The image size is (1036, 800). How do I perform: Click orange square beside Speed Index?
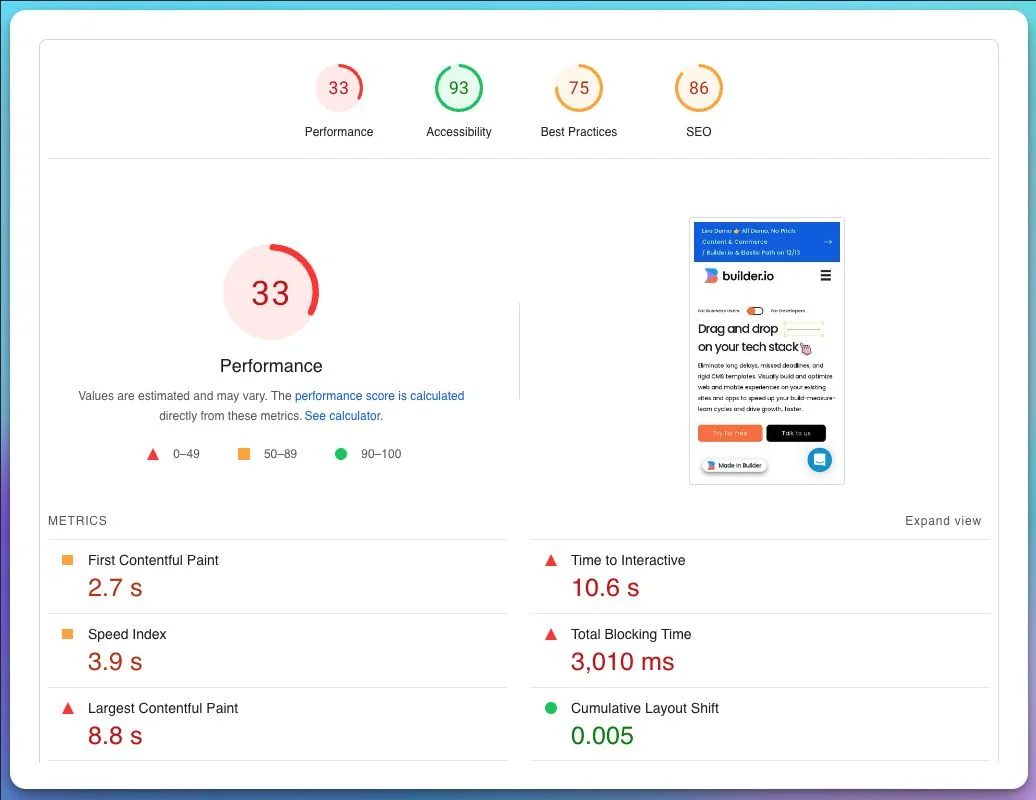[x=67, y=634]
